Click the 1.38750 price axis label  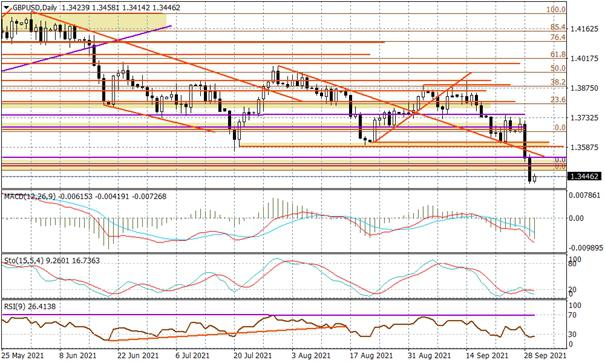click(x=585, y=88)
